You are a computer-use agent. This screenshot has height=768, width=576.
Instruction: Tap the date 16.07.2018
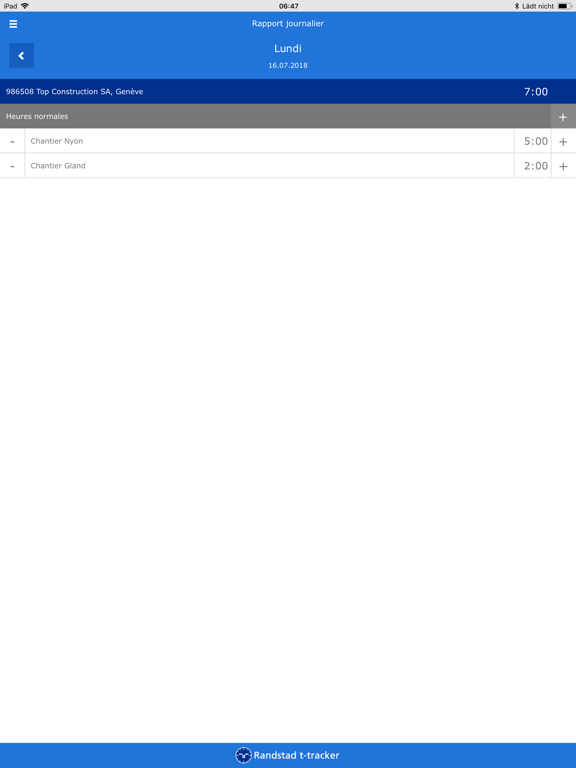click(288, 65)
